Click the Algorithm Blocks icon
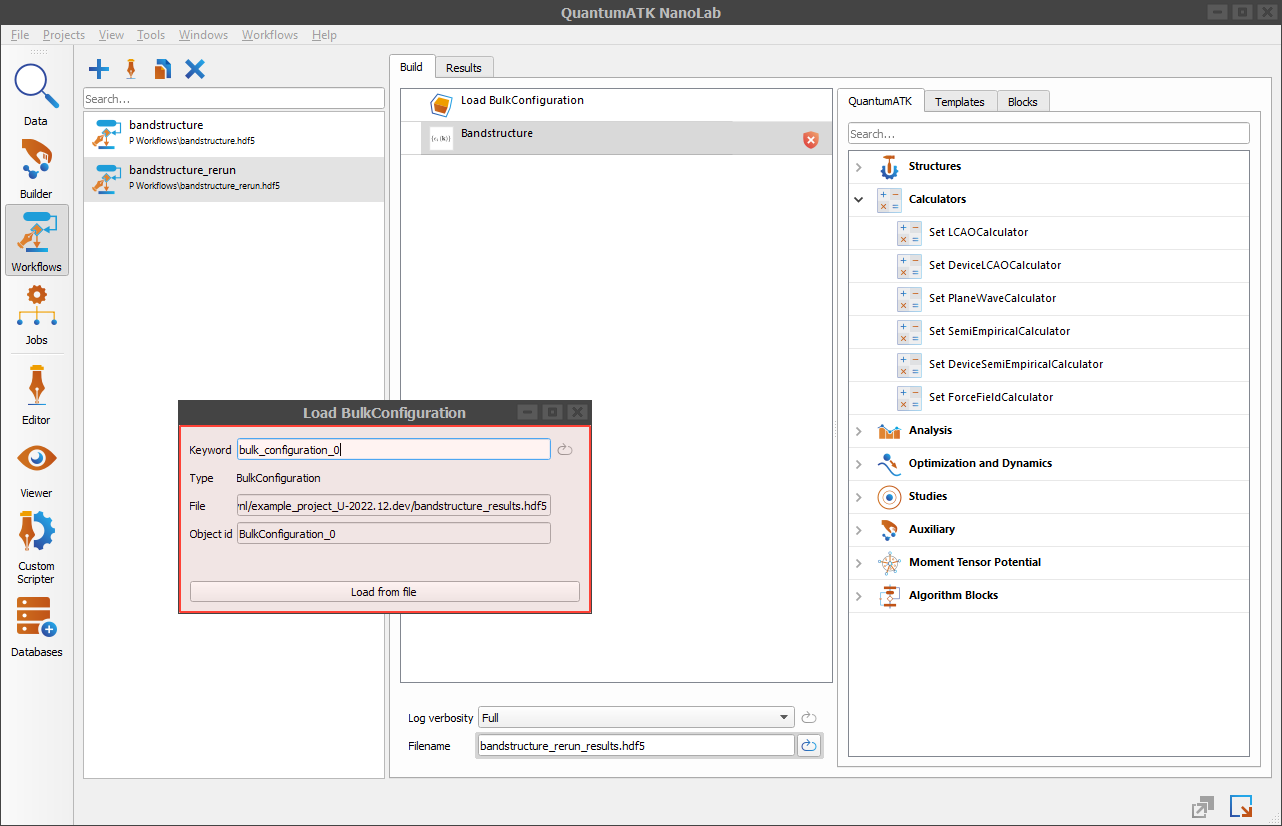The width and height of the screenshot is (1282, 826). (x=889, y=595)
